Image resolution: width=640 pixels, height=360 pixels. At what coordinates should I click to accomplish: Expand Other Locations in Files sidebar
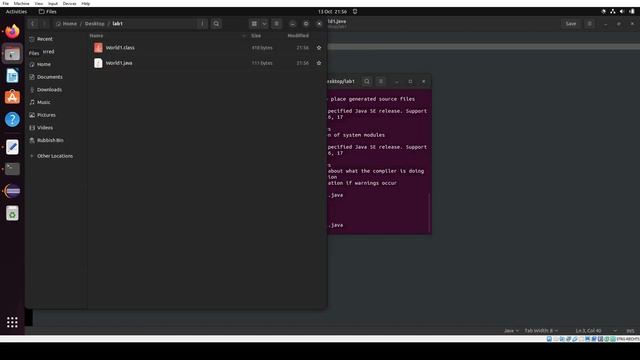pyautogui.click(x=56, y=156)
